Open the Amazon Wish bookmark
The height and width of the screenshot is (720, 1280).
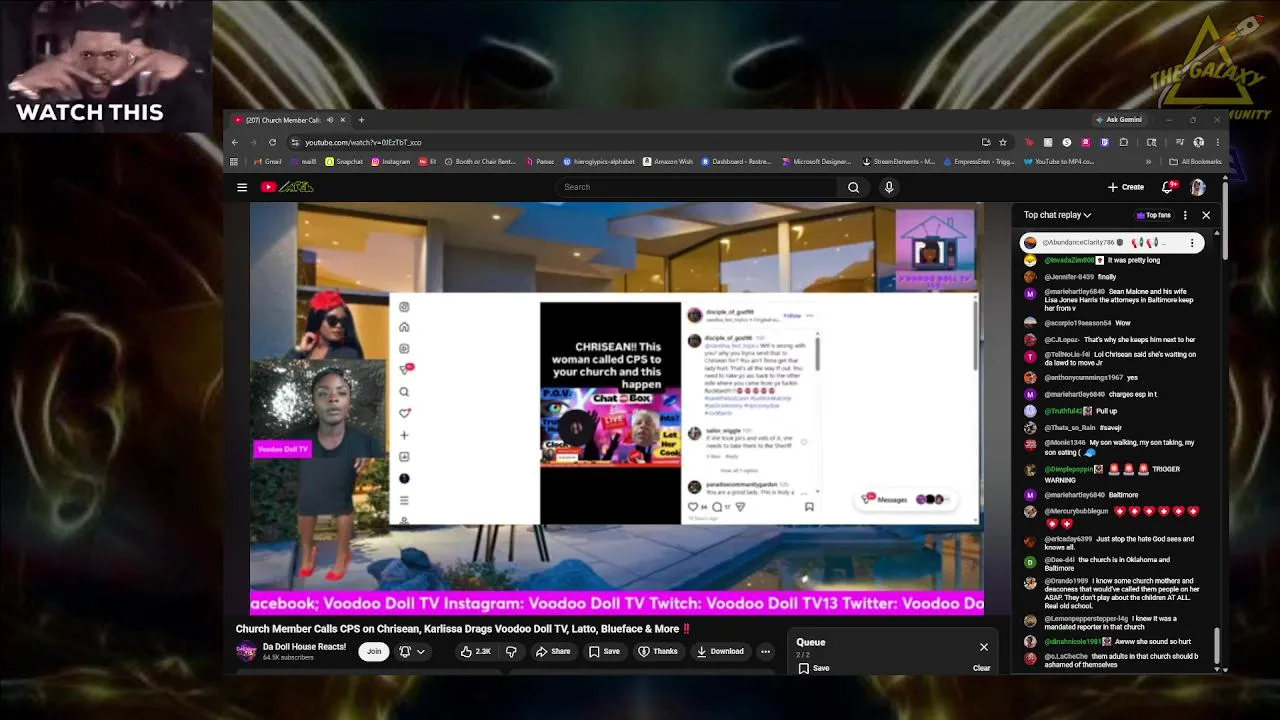[668, 161]
